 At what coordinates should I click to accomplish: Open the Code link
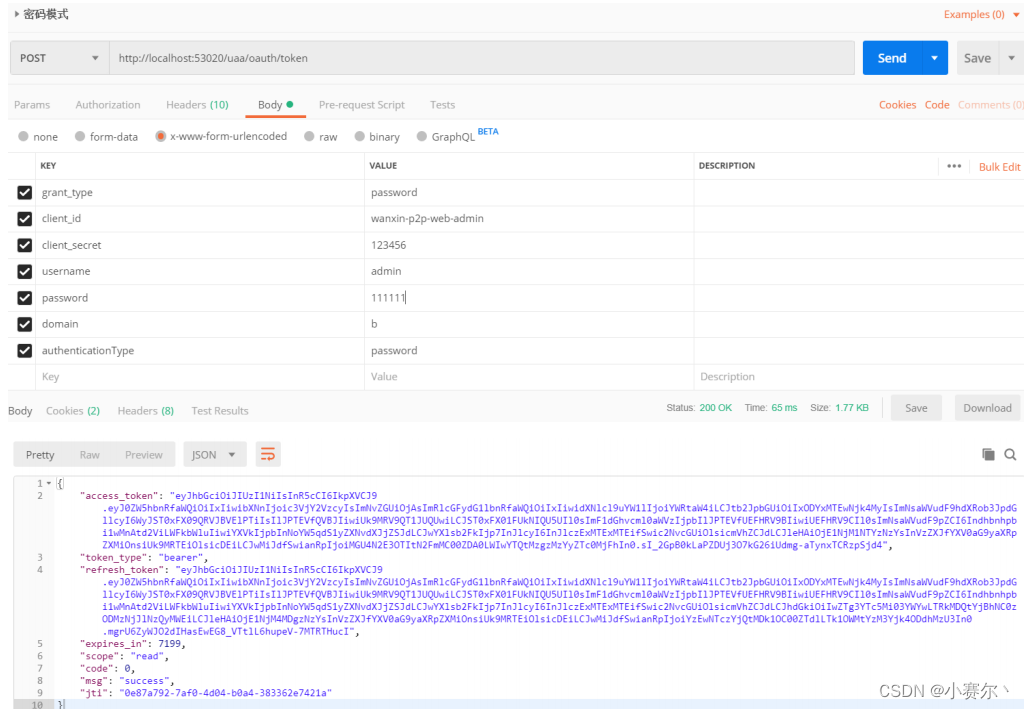(937, 104)
